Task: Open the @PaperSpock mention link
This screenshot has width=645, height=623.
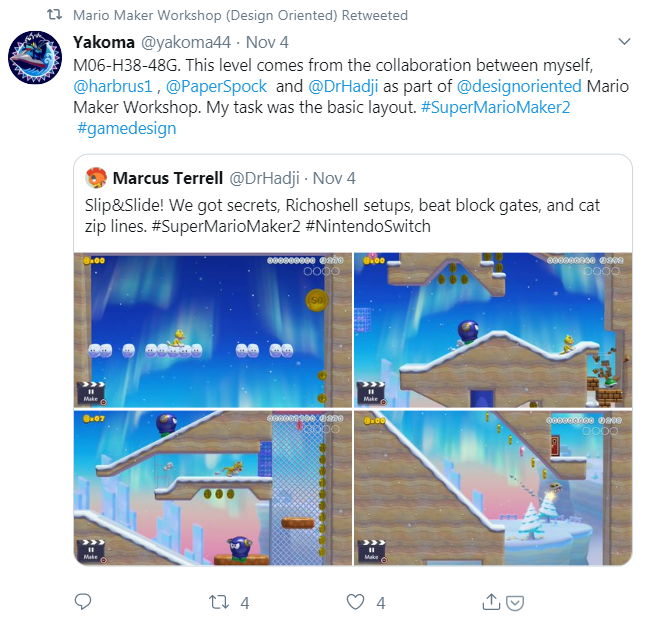Action: 216,86
